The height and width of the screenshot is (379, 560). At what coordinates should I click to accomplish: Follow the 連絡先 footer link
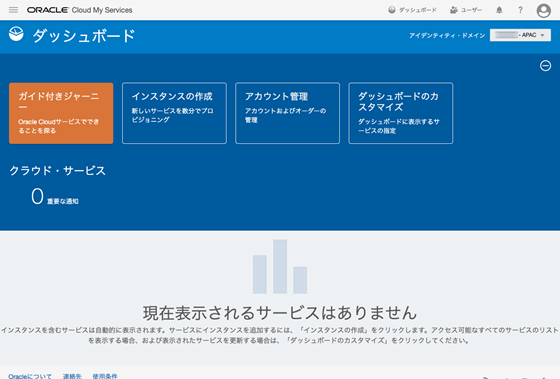[72, 376]
